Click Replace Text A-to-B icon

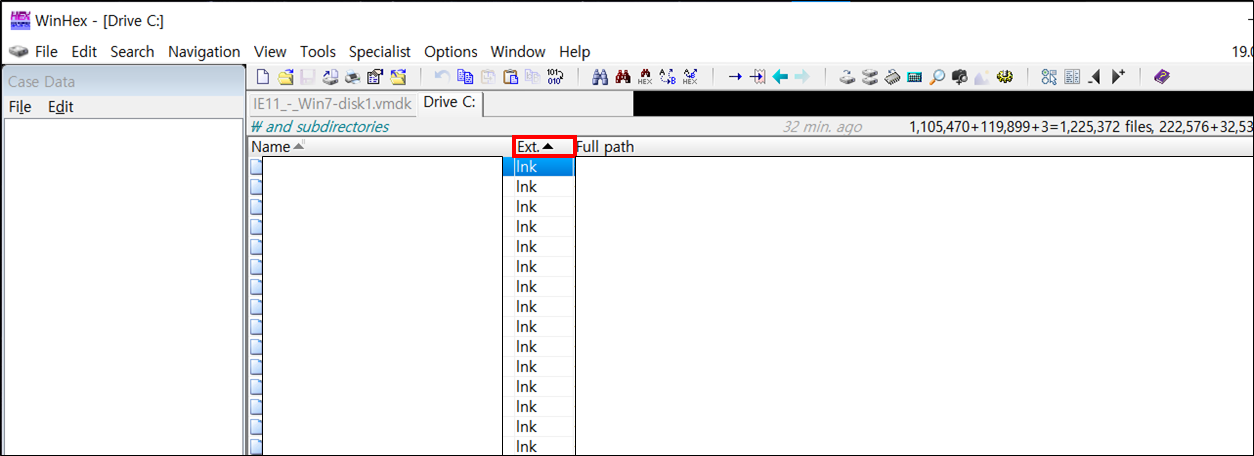(x=667, y=76)
